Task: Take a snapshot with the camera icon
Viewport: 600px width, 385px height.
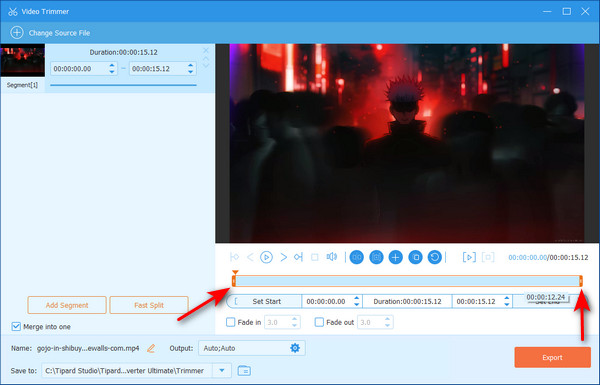Action: pyautogui.click(x=376, y=257)
